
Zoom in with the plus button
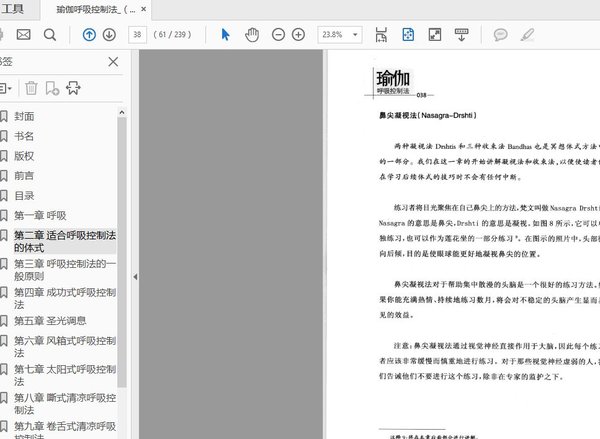298,35
